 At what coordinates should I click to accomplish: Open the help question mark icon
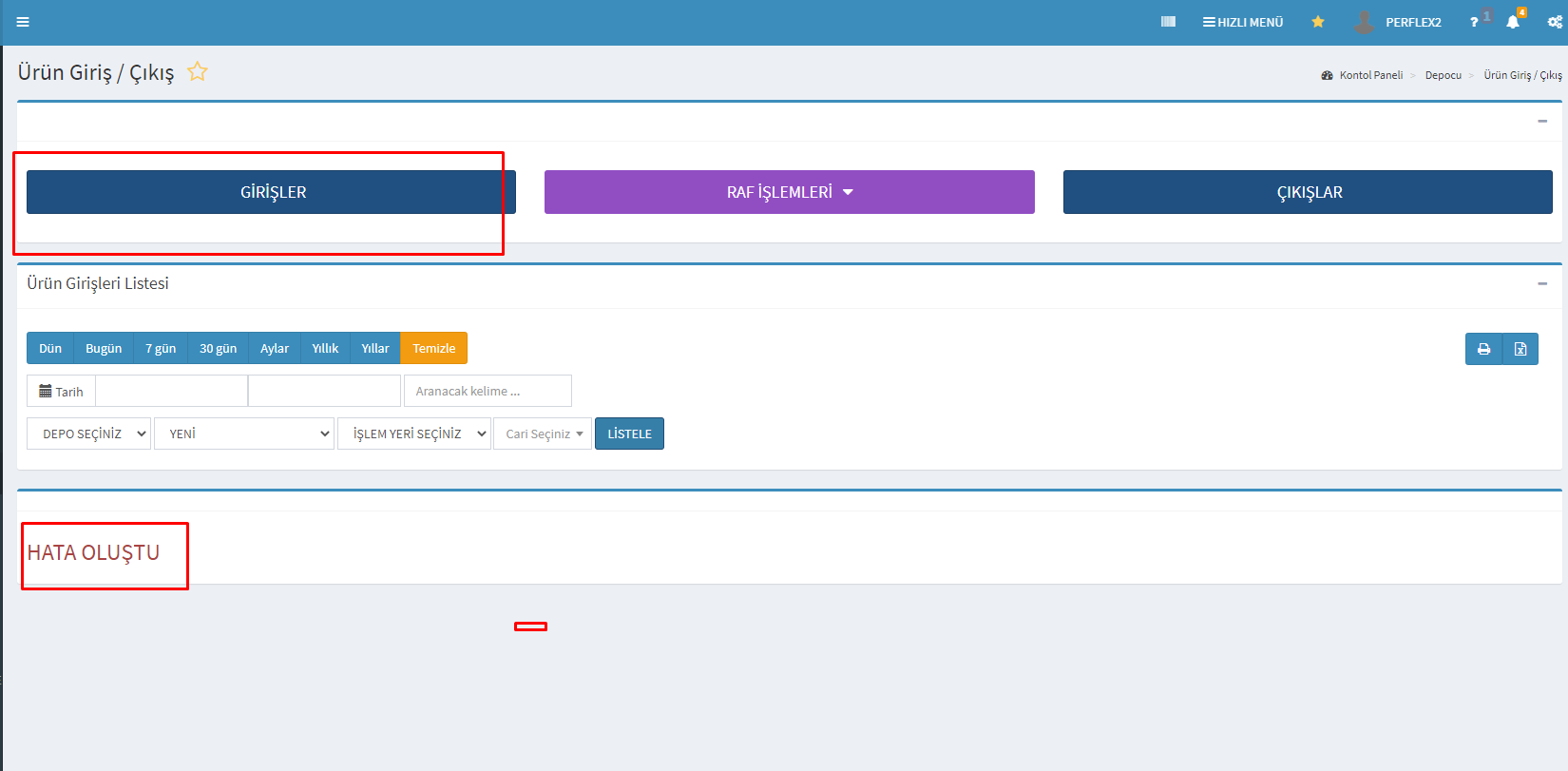pos(1474,22)
